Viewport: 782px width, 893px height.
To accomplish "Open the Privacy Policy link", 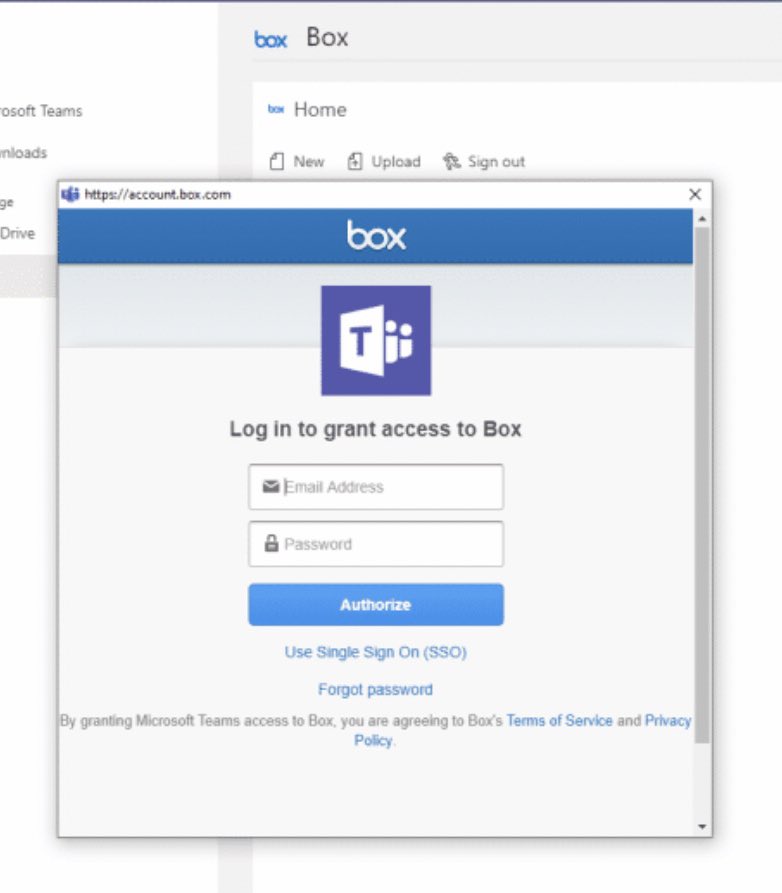I will [668, 721].
